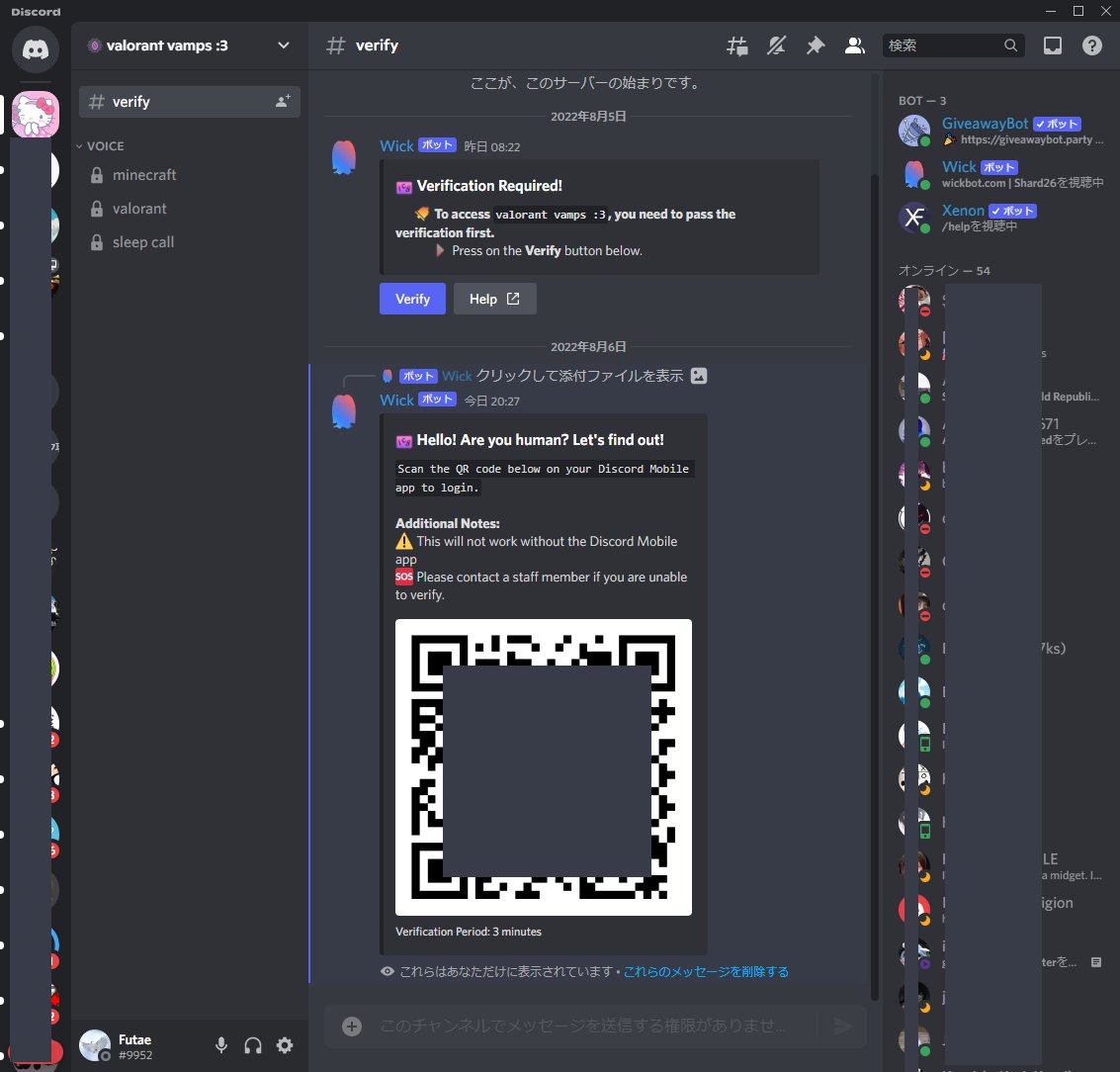The width and height of the screenshot is (1120, 1072).
Task: Open Wick bot in member list
Action: point(1001,174)
